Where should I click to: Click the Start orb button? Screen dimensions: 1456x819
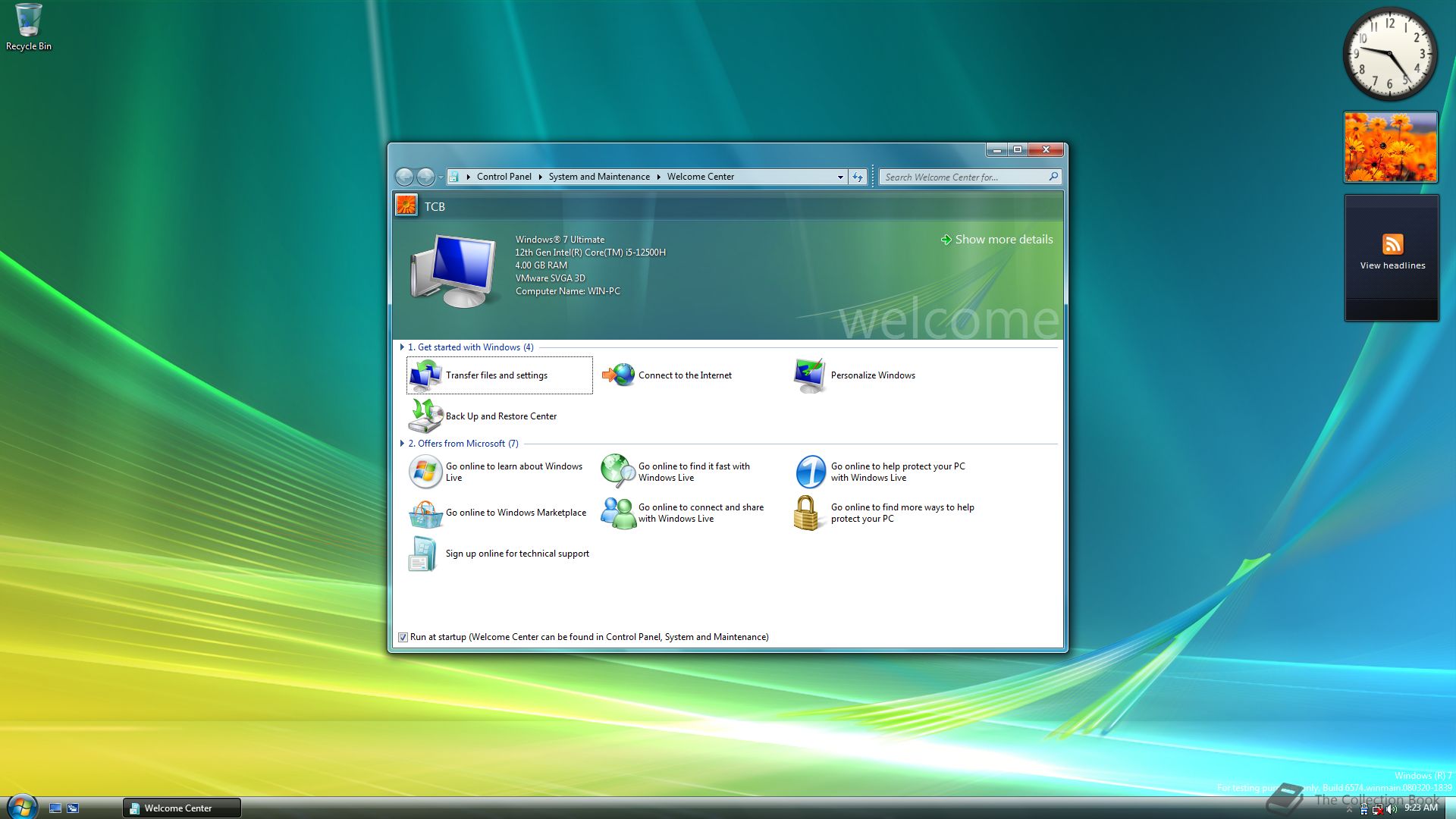coord(21,807)
